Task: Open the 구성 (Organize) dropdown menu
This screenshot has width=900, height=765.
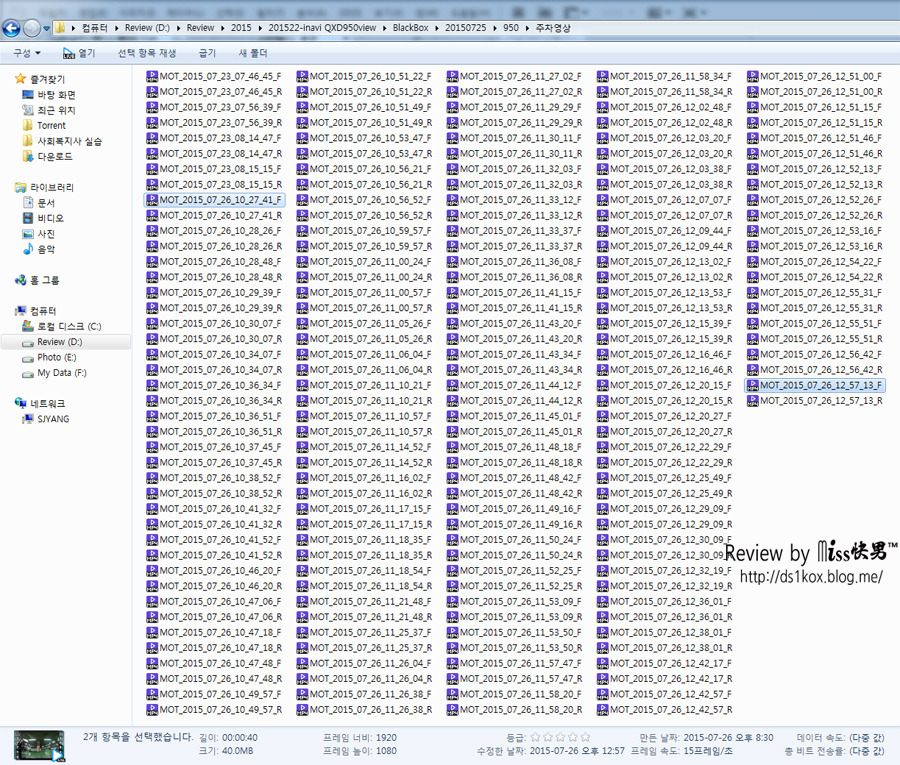Action: 26,53
